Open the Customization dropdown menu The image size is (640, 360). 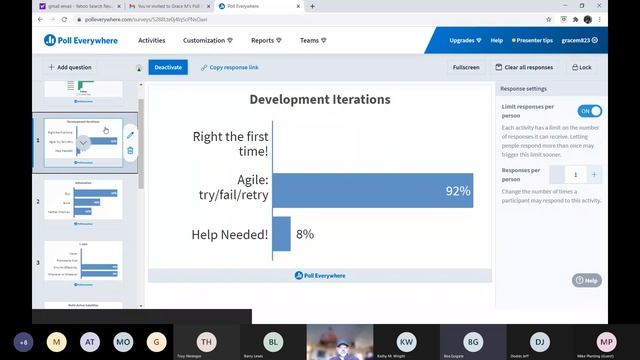[x=208, y=40]
